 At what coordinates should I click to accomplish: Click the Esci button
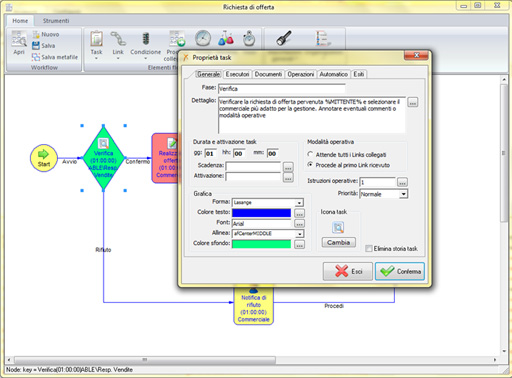(x=348, y=271)
